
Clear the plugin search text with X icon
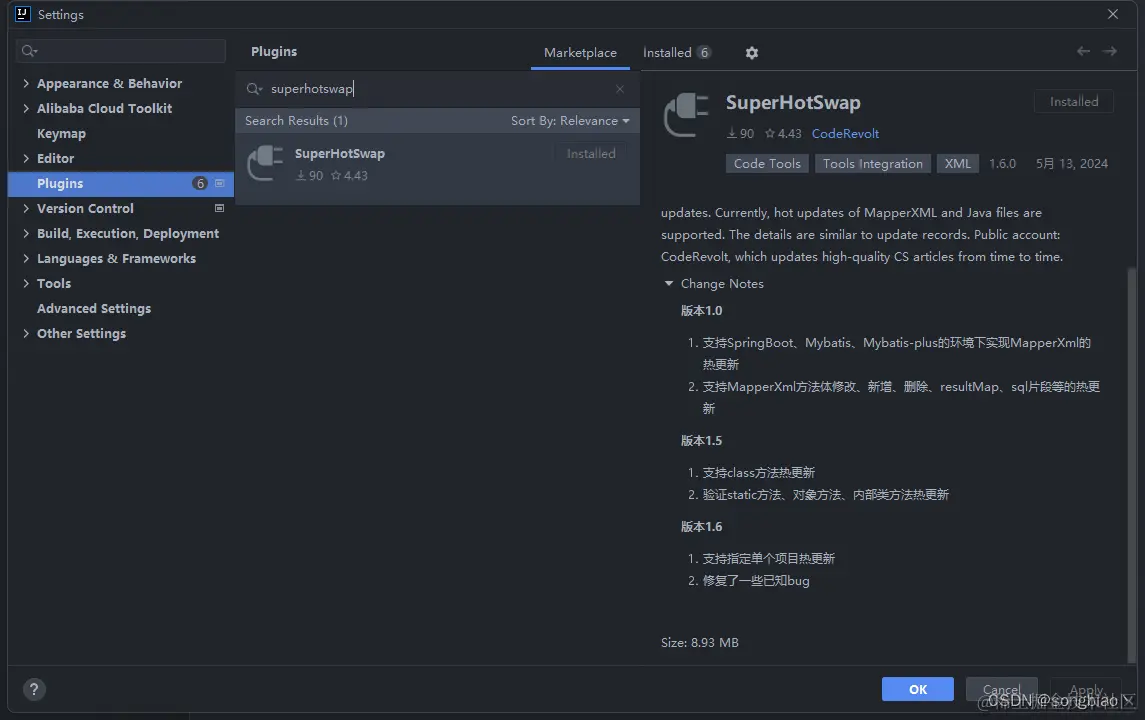[x=620, y=89]
